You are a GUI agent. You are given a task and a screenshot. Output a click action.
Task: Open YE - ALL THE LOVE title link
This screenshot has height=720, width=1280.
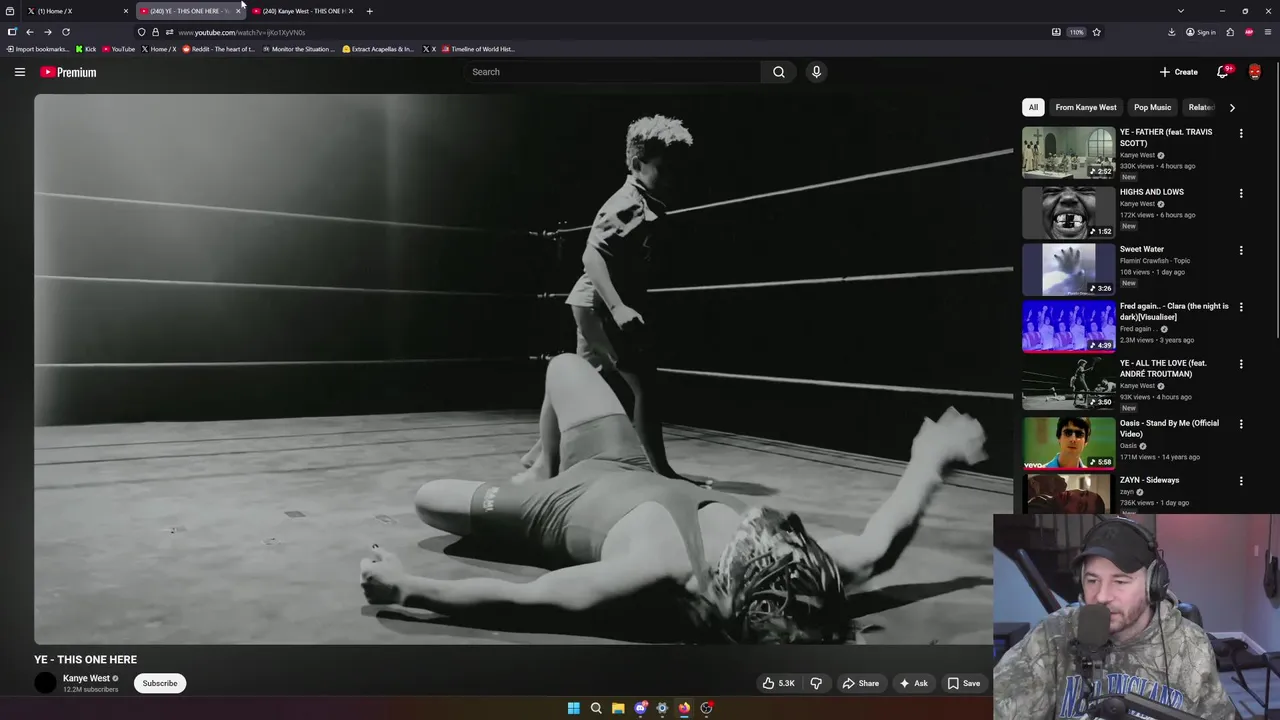[x=1163, y=368]
